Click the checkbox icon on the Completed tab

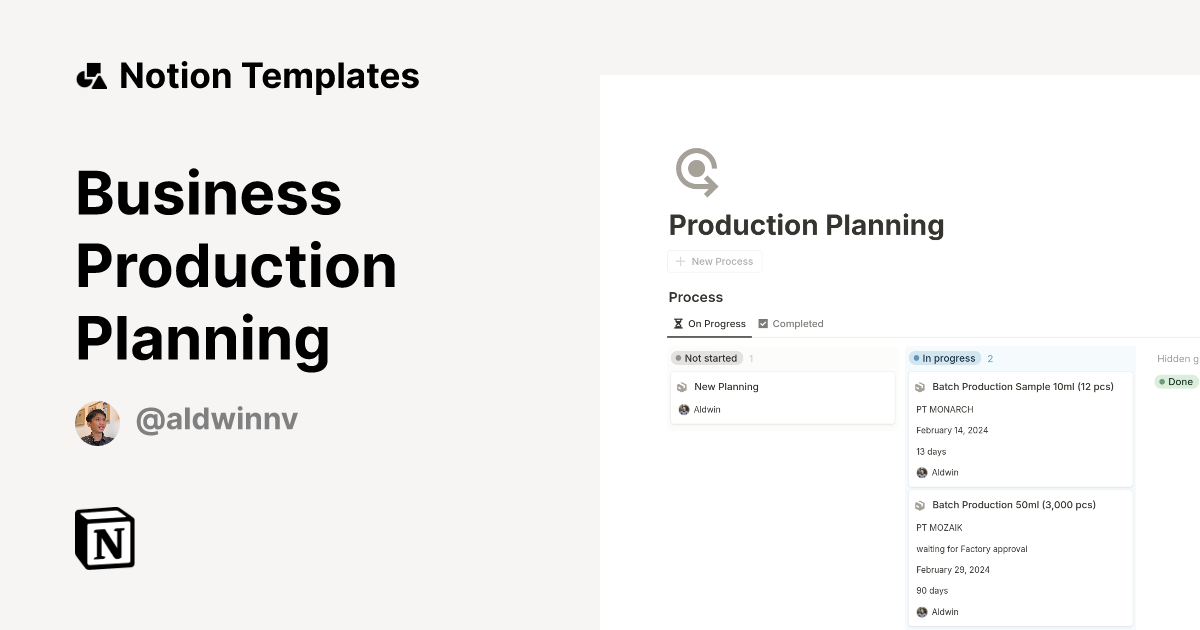(x=763, y=323)
